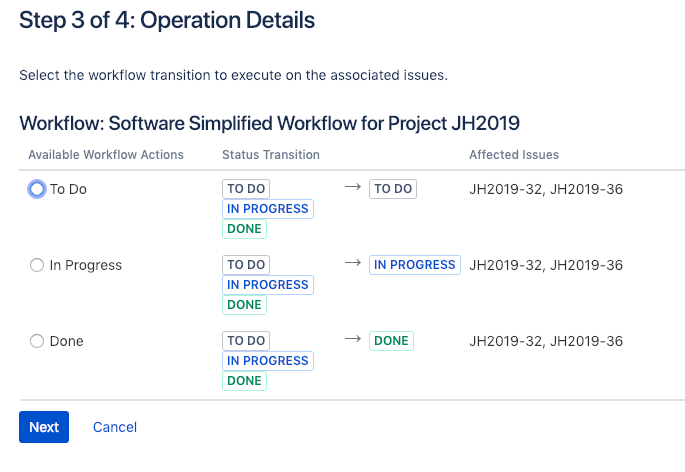Image resolution: width=685 pixels, height=472 pixels.
Task: Click the source IN PROGRESS badge in the Done row
Action: (x=268, y=361)
